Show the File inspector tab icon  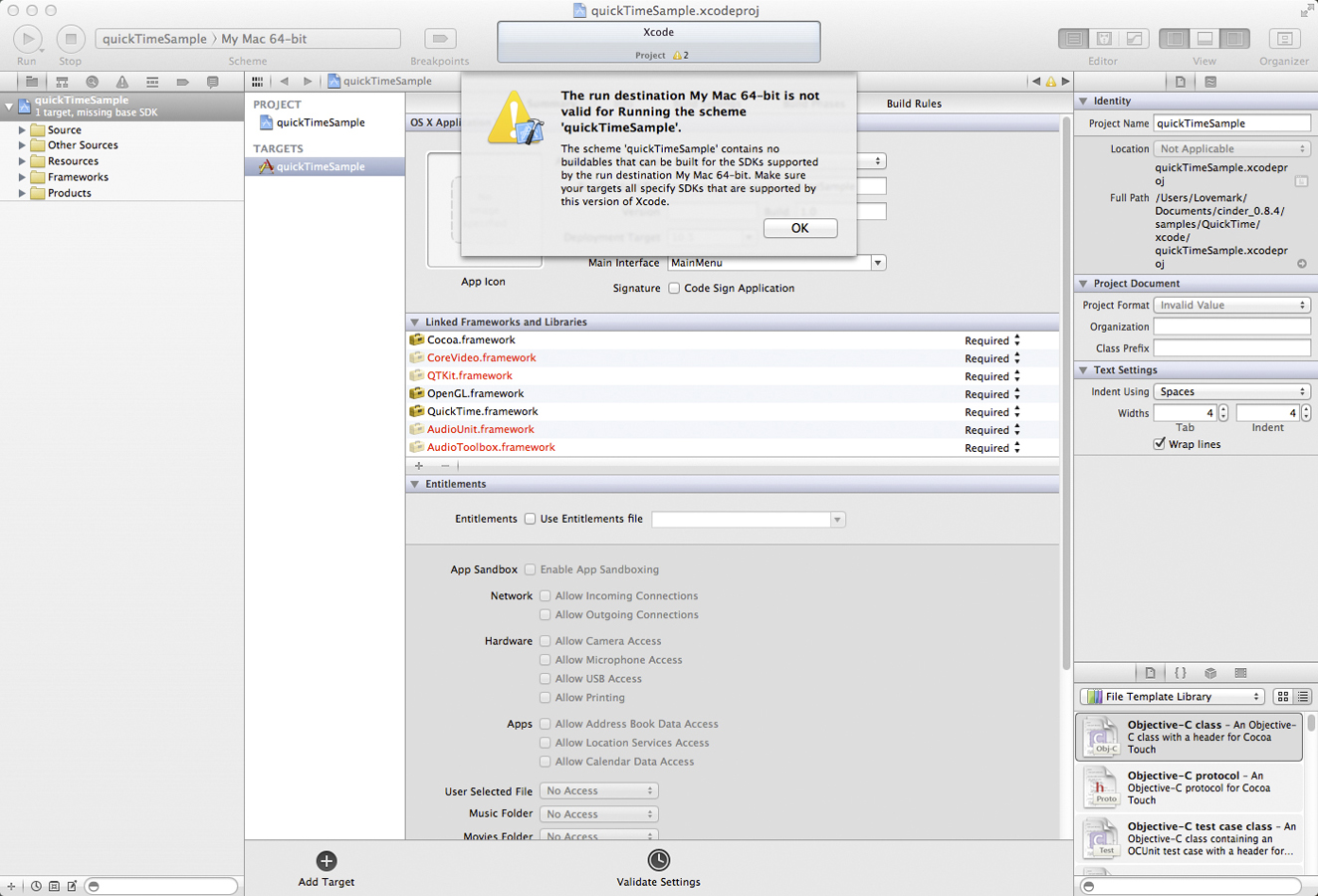click(1181, 82)
